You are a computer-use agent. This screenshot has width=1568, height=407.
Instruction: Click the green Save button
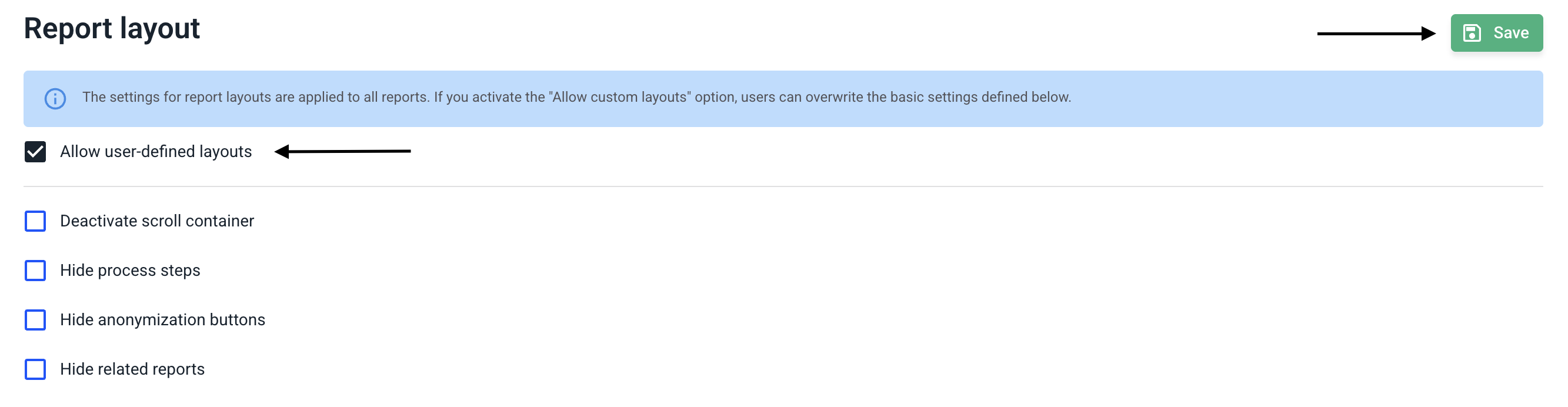coord(1496,33)
